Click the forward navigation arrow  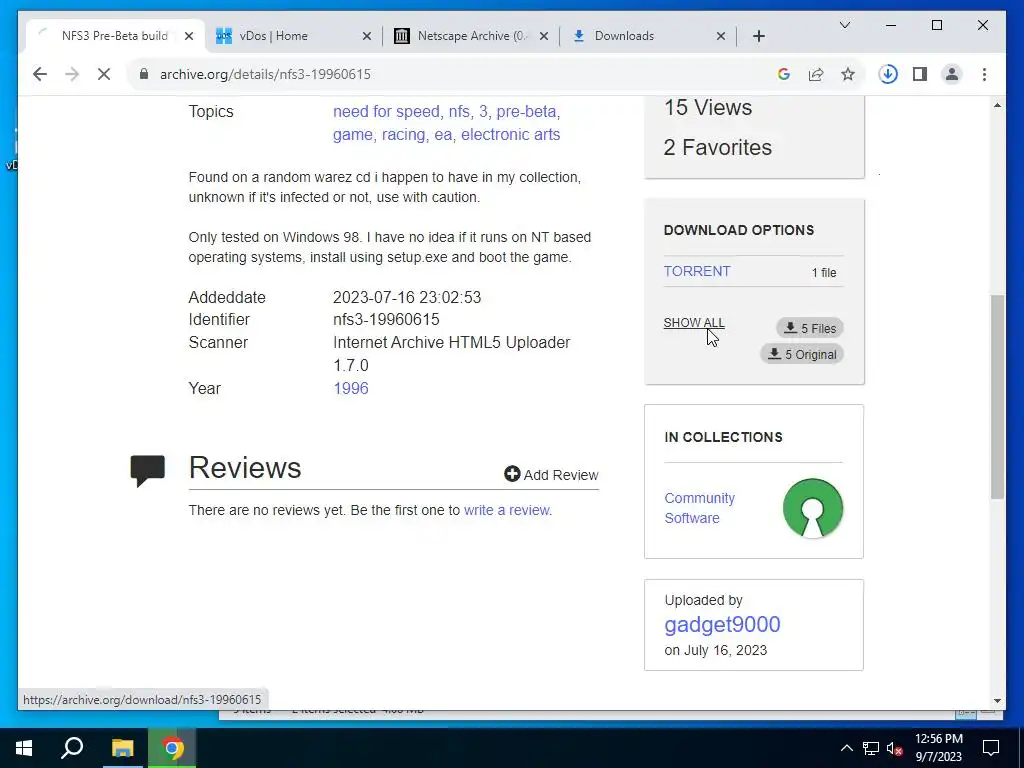tap(72, 74)
